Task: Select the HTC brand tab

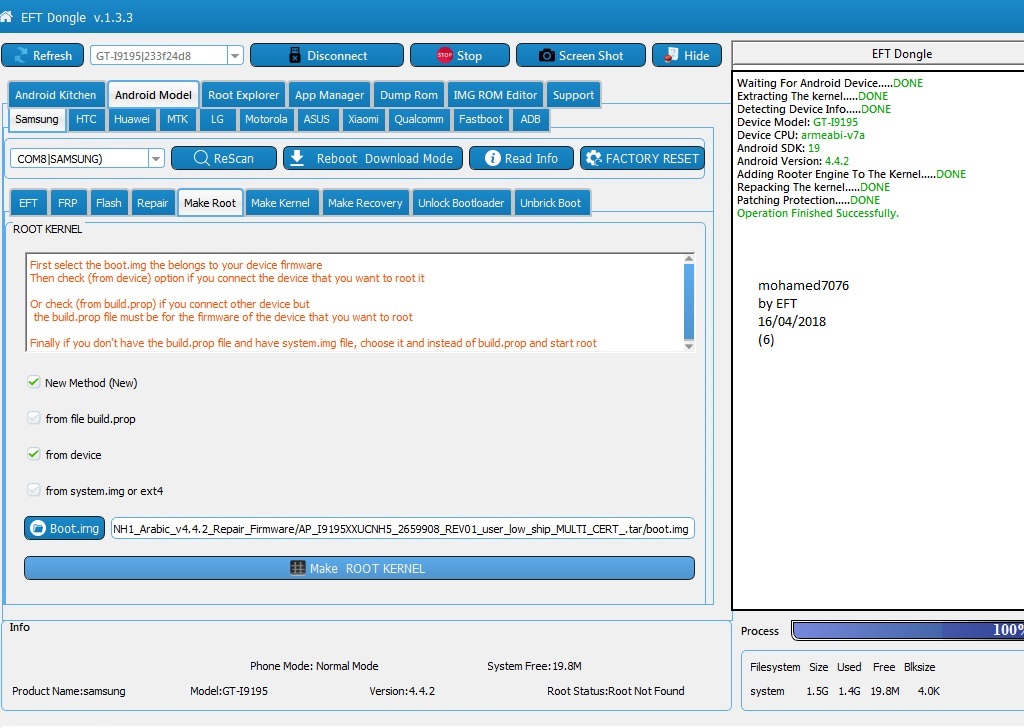Action: tap(86, 119)
